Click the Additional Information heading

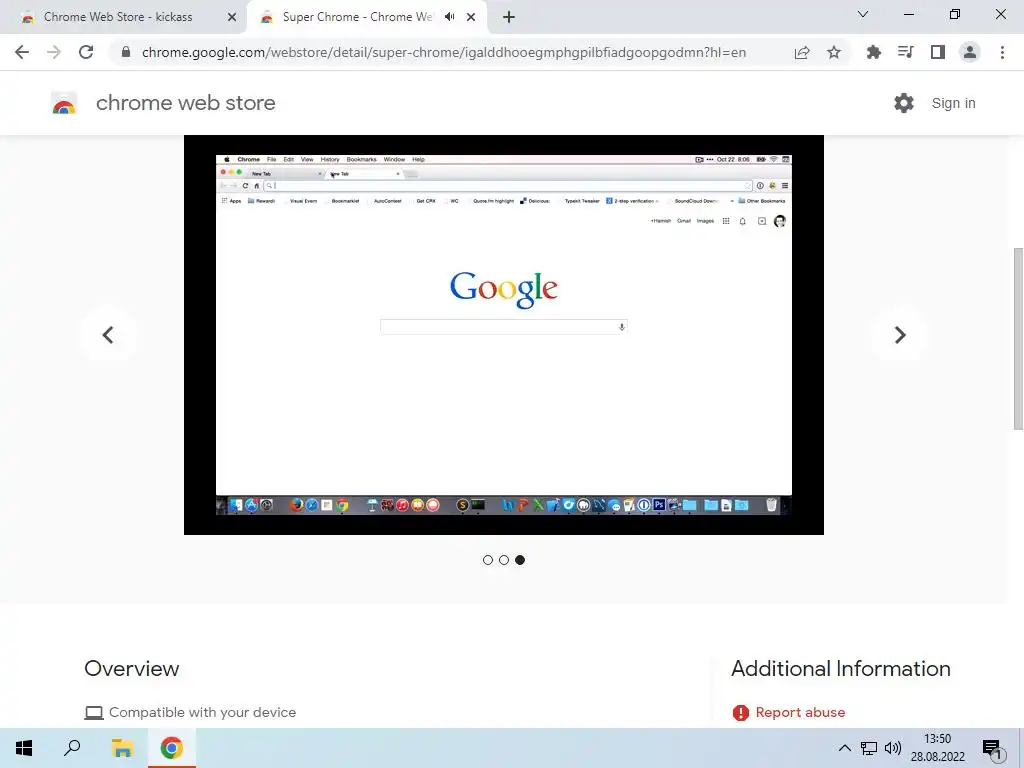click(x=840, y=668)
